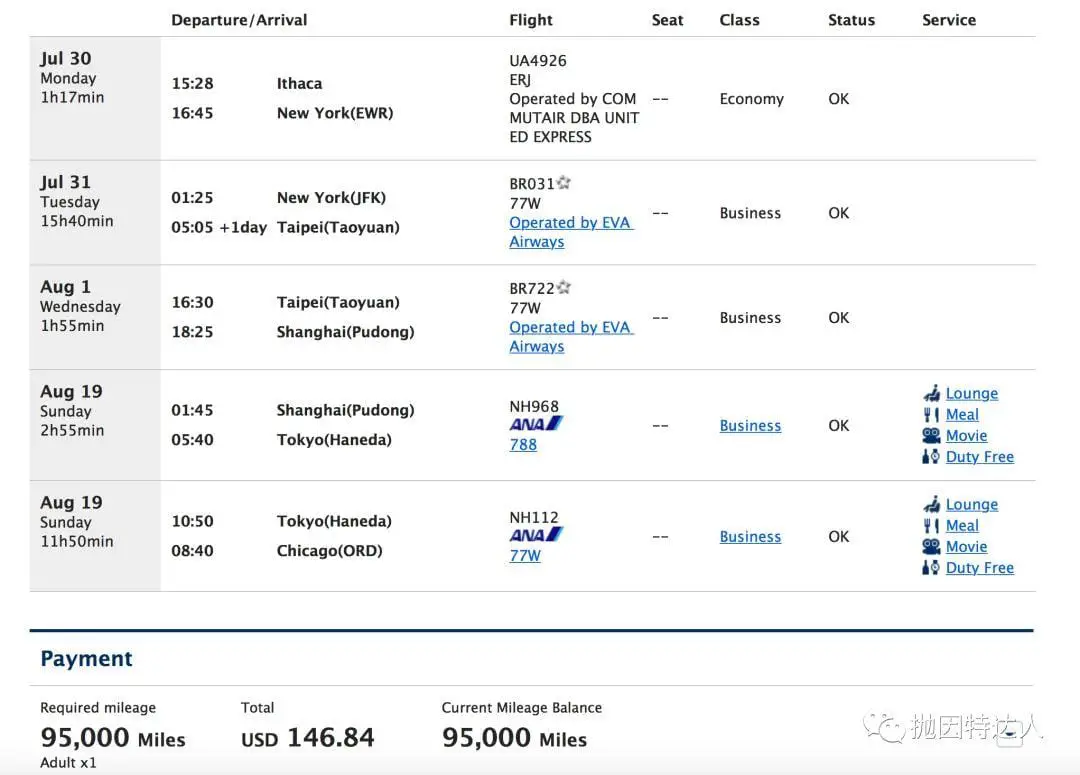Click Duty Free icon for NH112 flight
The image size is (1080, 775).
pos(931,567)
